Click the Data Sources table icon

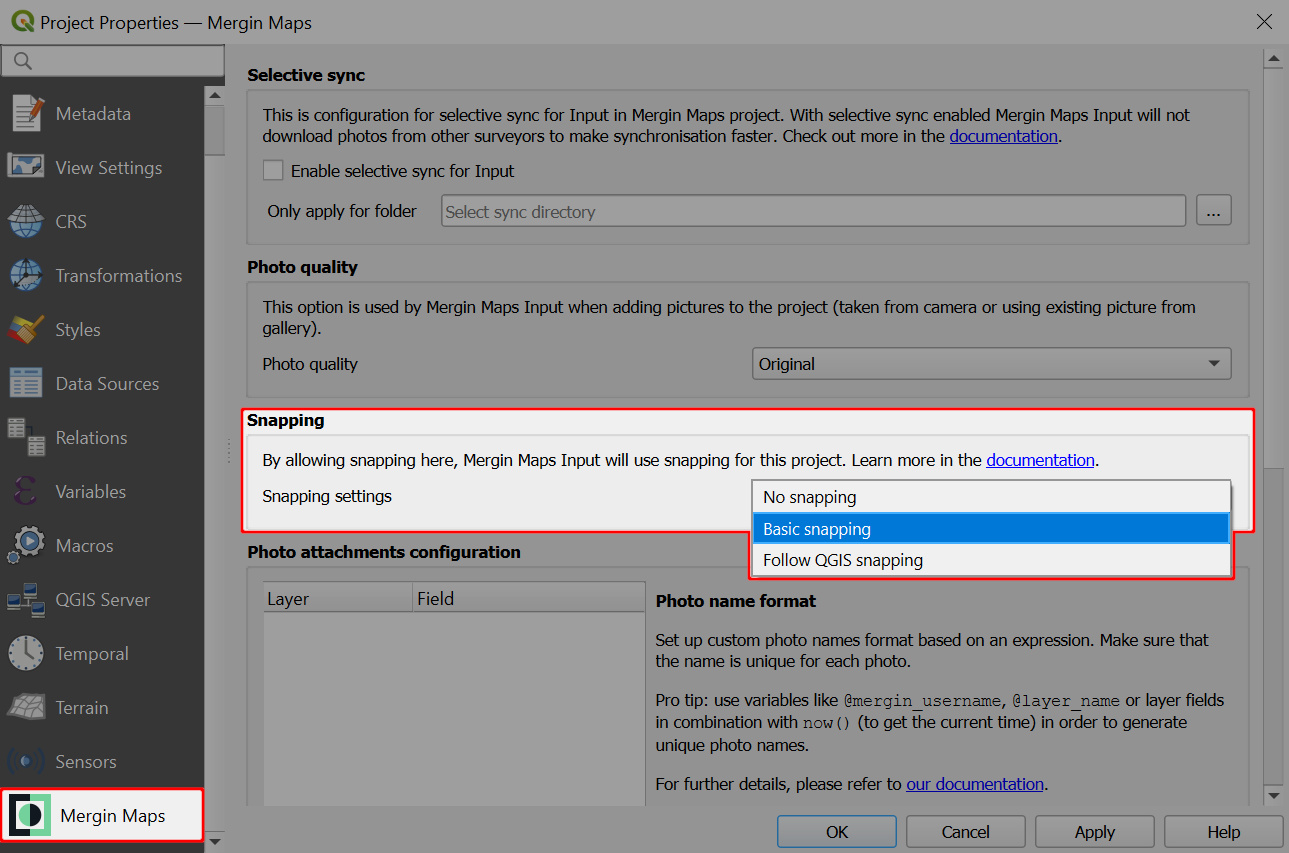coord(26,383)
